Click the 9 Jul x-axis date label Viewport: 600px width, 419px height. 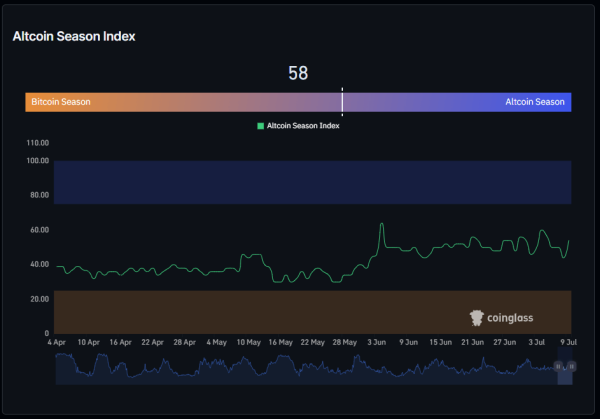[x=569, y=342]
